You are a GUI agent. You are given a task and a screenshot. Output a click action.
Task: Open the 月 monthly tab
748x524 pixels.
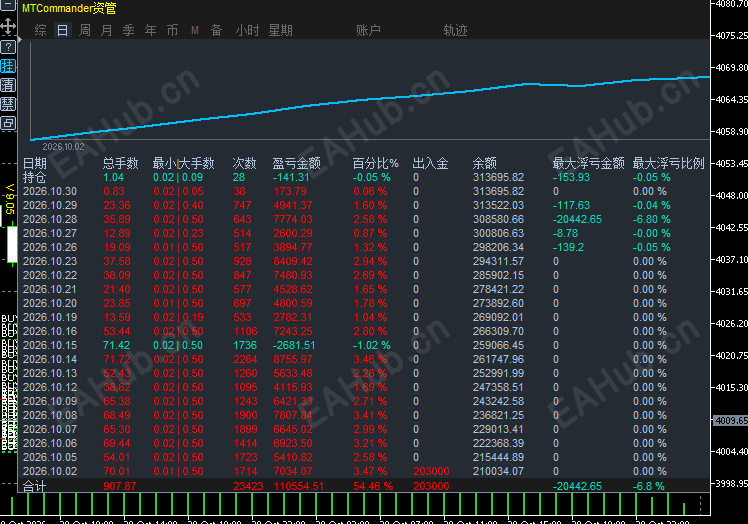[x=107, y=31]
